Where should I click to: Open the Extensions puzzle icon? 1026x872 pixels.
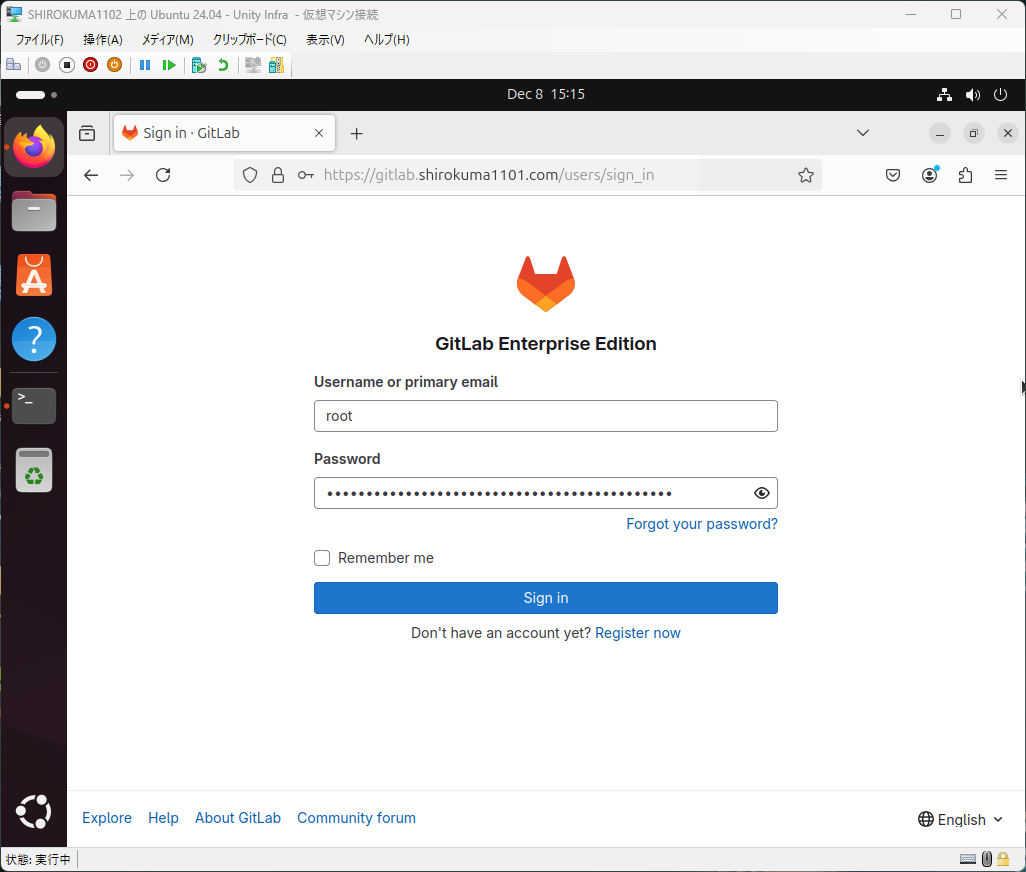(965, 175)
